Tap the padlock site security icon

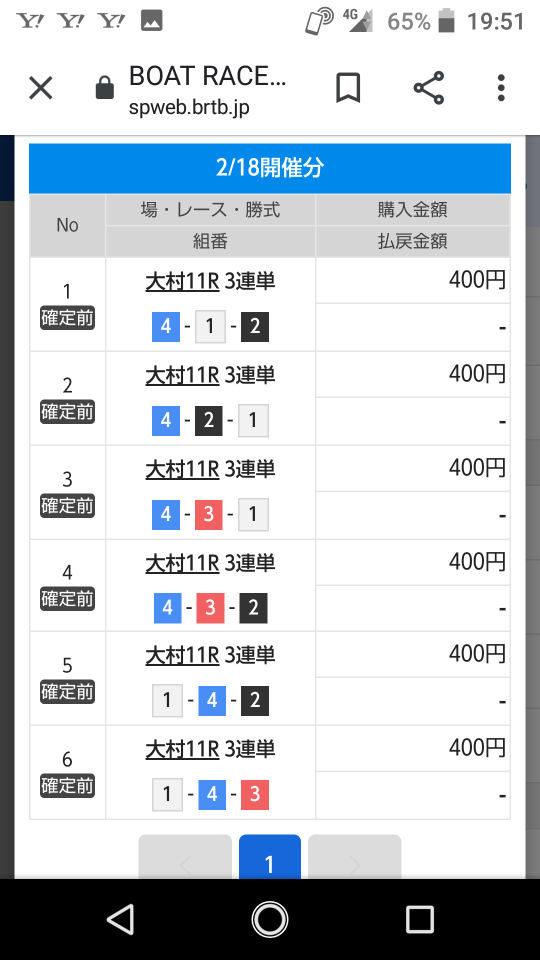pos(105,88)
